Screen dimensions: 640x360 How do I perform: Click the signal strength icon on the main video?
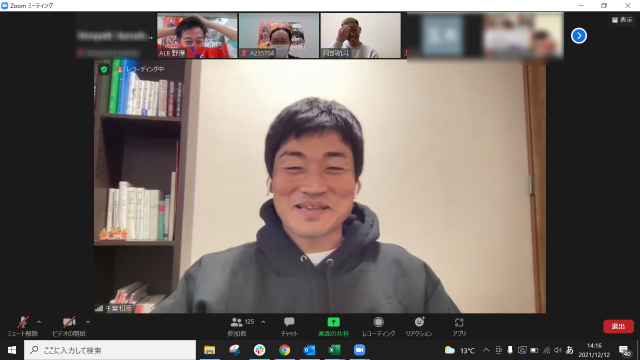coord(99,308)
